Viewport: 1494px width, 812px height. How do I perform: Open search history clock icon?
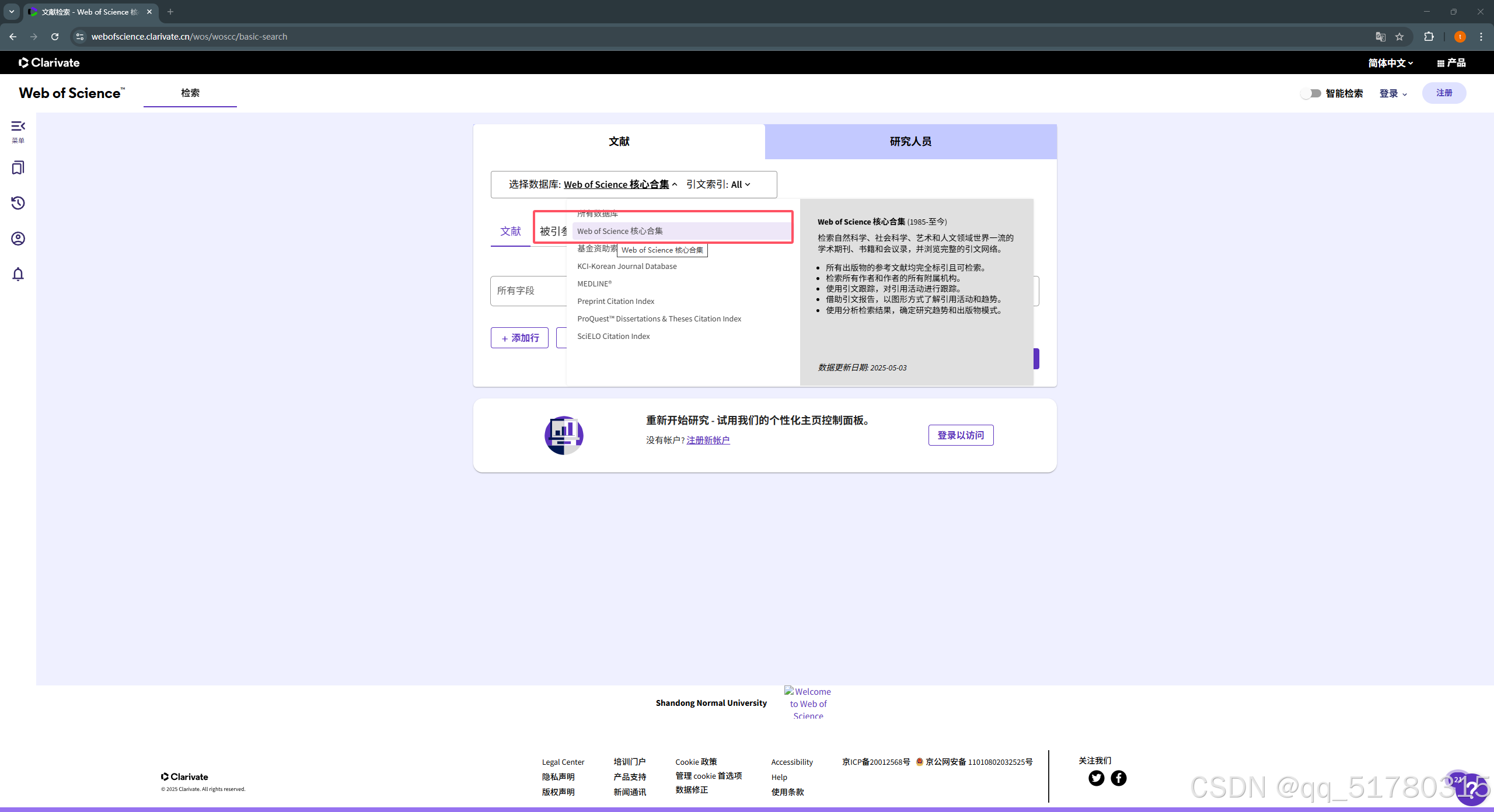(18, 203)
